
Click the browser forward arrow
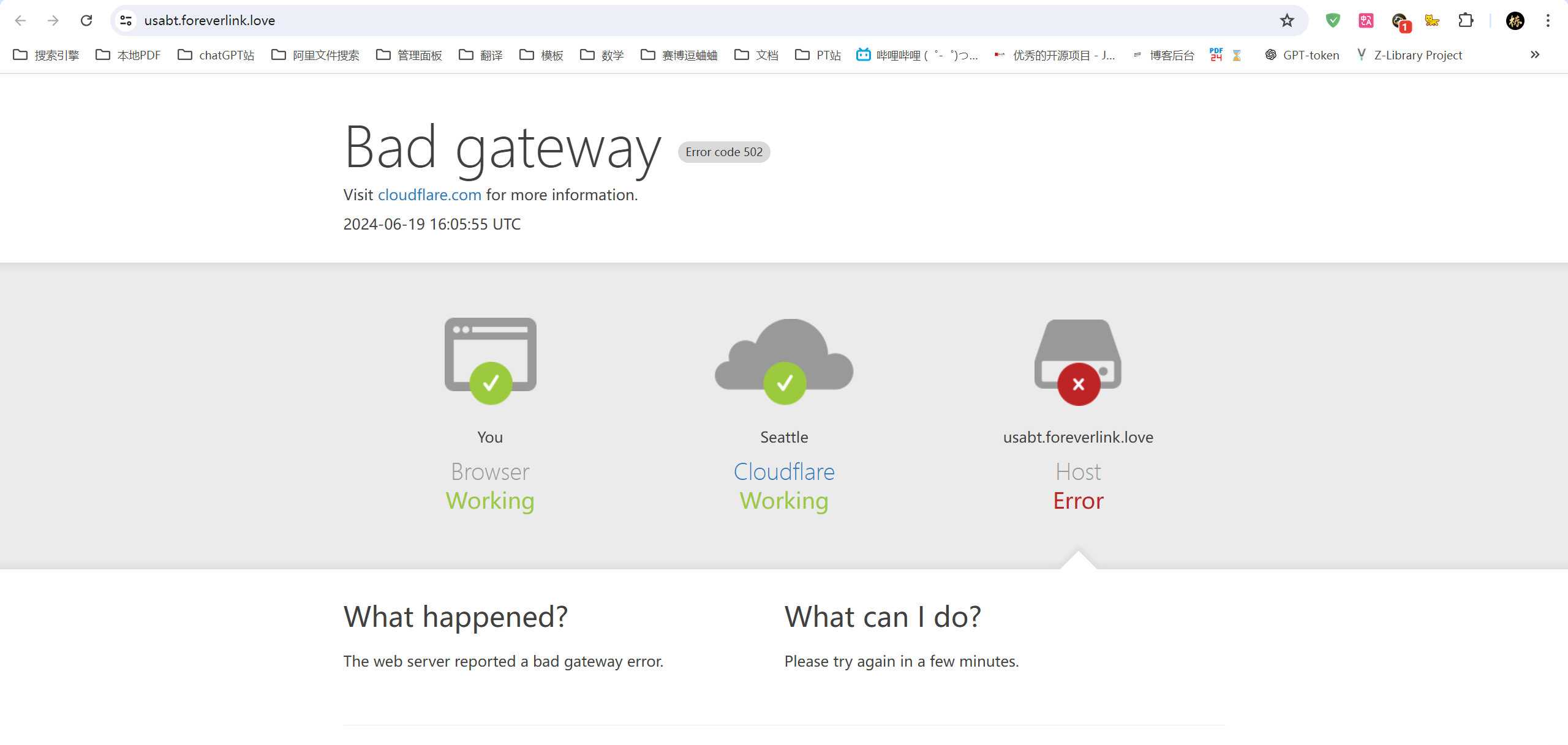coord(53,21)
